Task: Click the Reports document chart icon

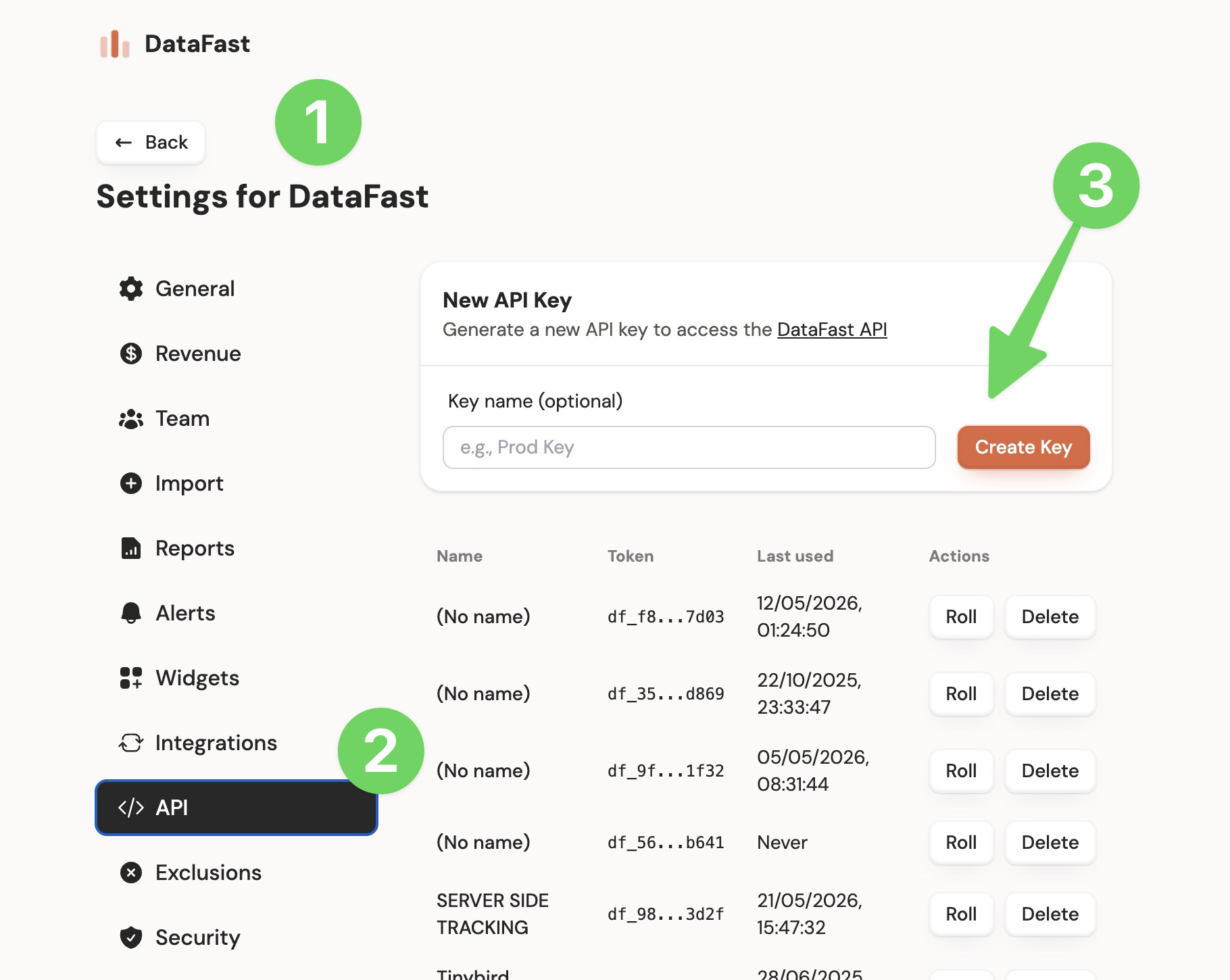Action: click(x=131, y=548)
